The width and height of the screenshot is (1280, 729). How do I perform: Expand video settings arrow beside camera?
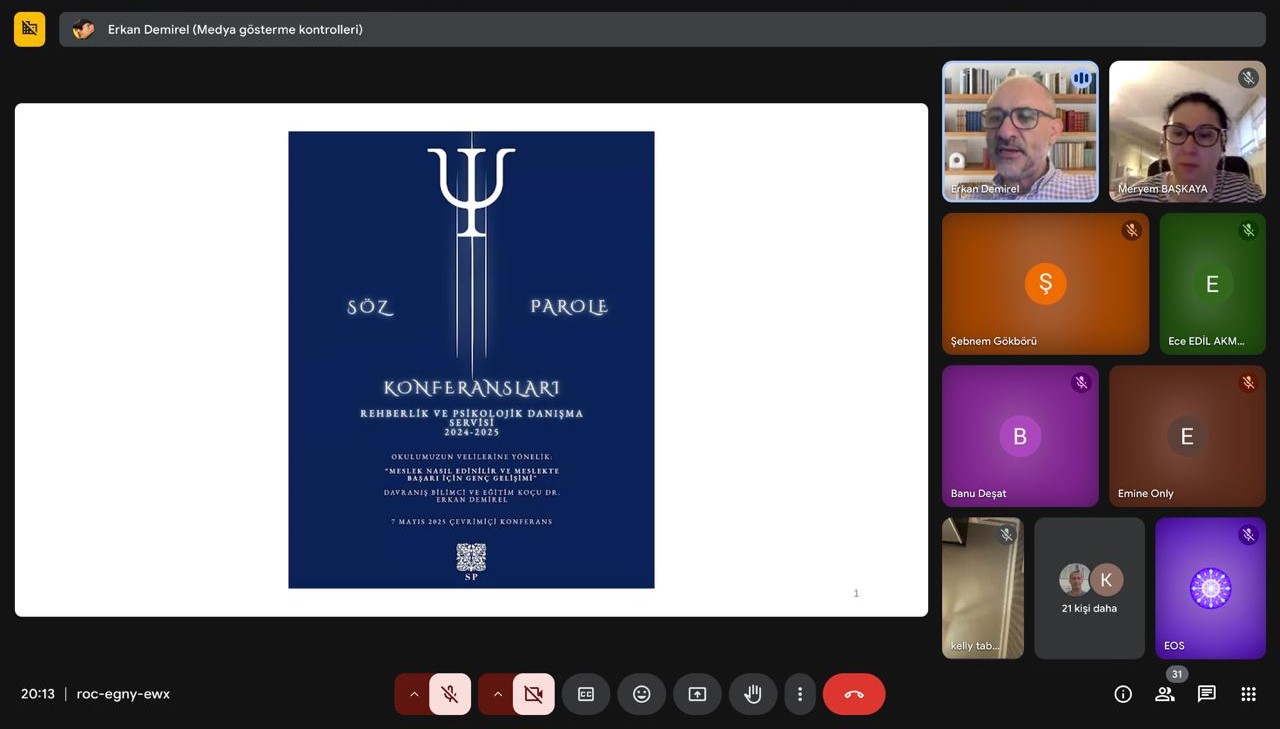[497, 694]
